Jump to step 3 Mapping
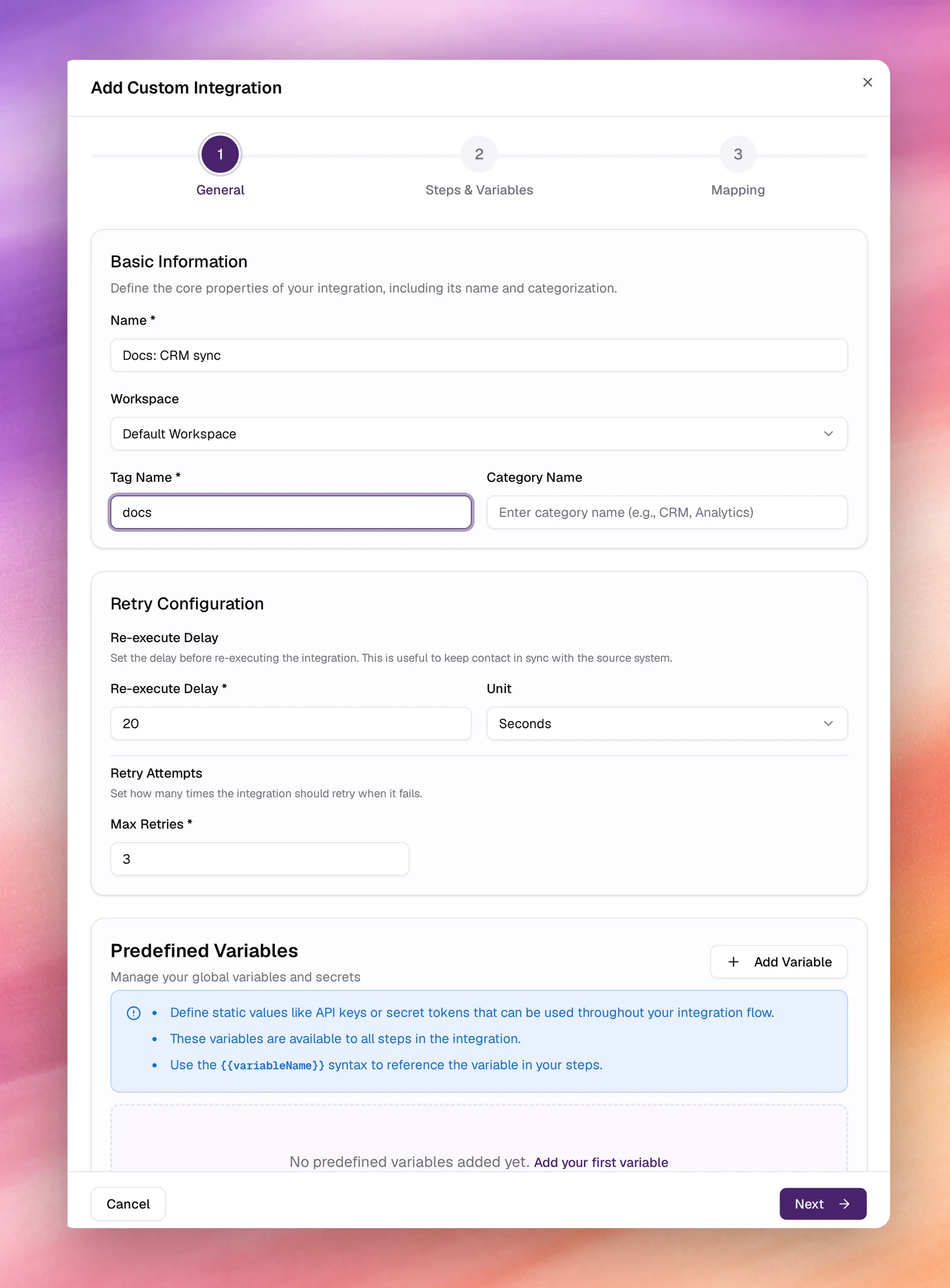The image size is (950, 1288). coord(738,154)
